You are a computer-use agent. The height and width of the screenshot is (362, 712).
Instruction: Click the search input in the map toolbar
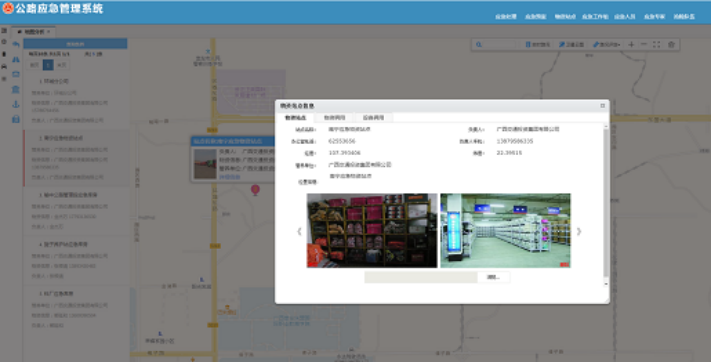coord(499,45)
